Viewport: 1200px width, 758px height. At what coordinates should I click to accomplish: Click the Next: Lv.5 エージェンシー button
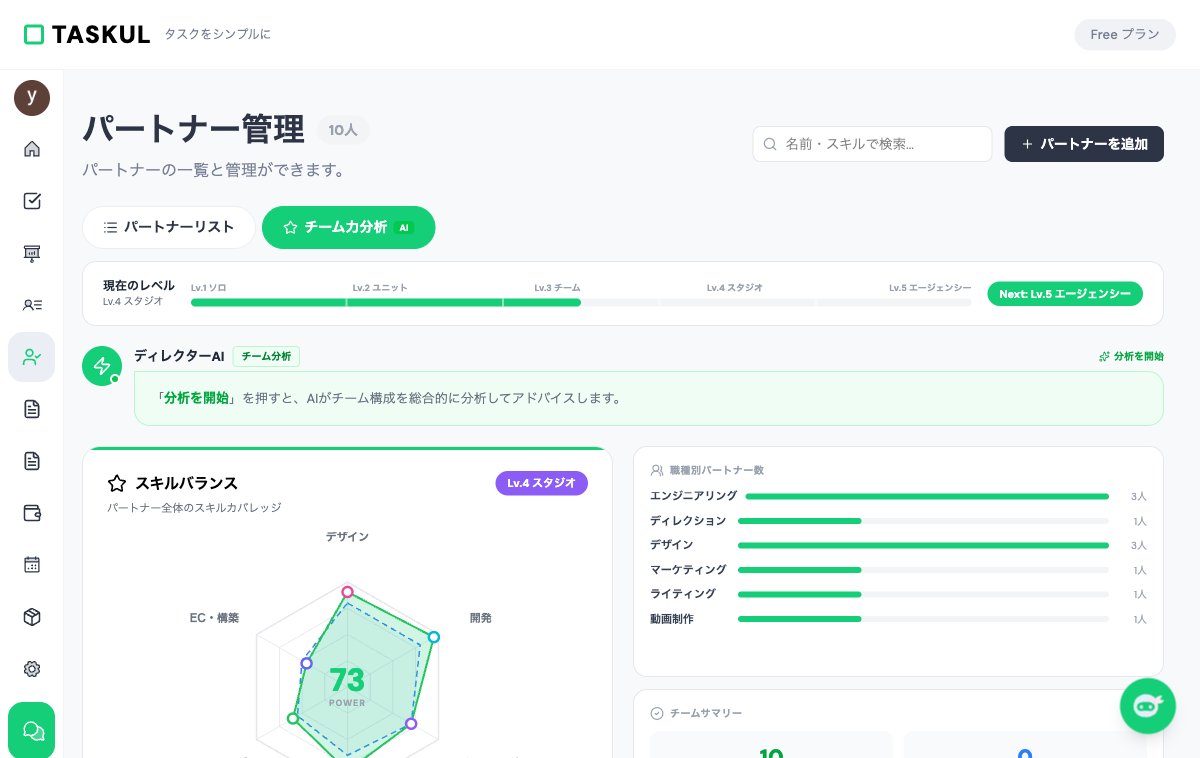(x=1064, y=294)
